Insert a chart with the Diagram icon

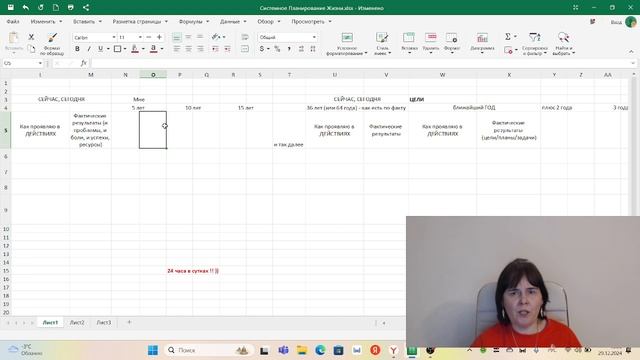(482, 38)
